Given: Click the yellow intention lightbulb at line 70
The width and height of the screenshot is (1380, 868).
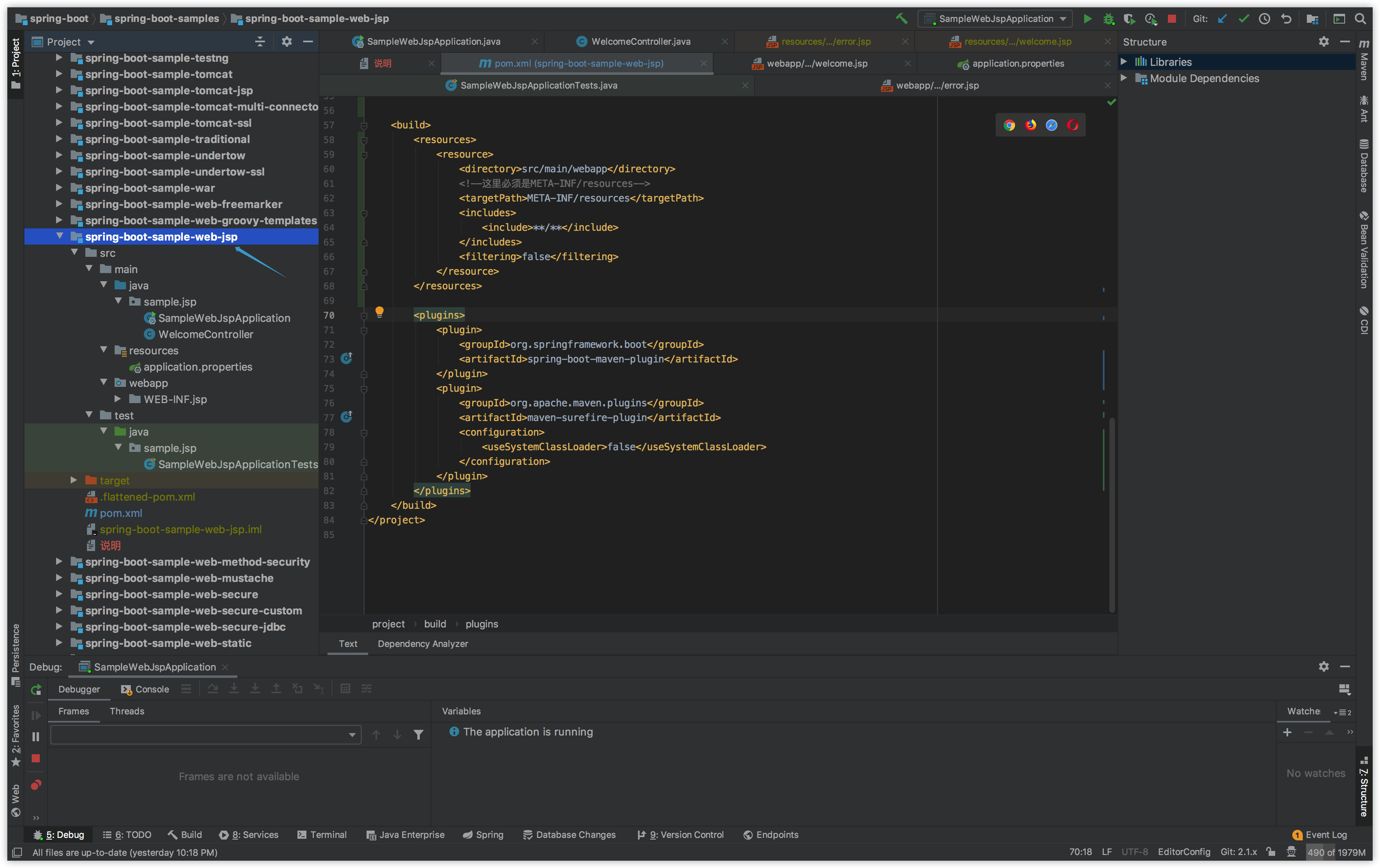Looking at the screenshot, I should pos(380,312).
